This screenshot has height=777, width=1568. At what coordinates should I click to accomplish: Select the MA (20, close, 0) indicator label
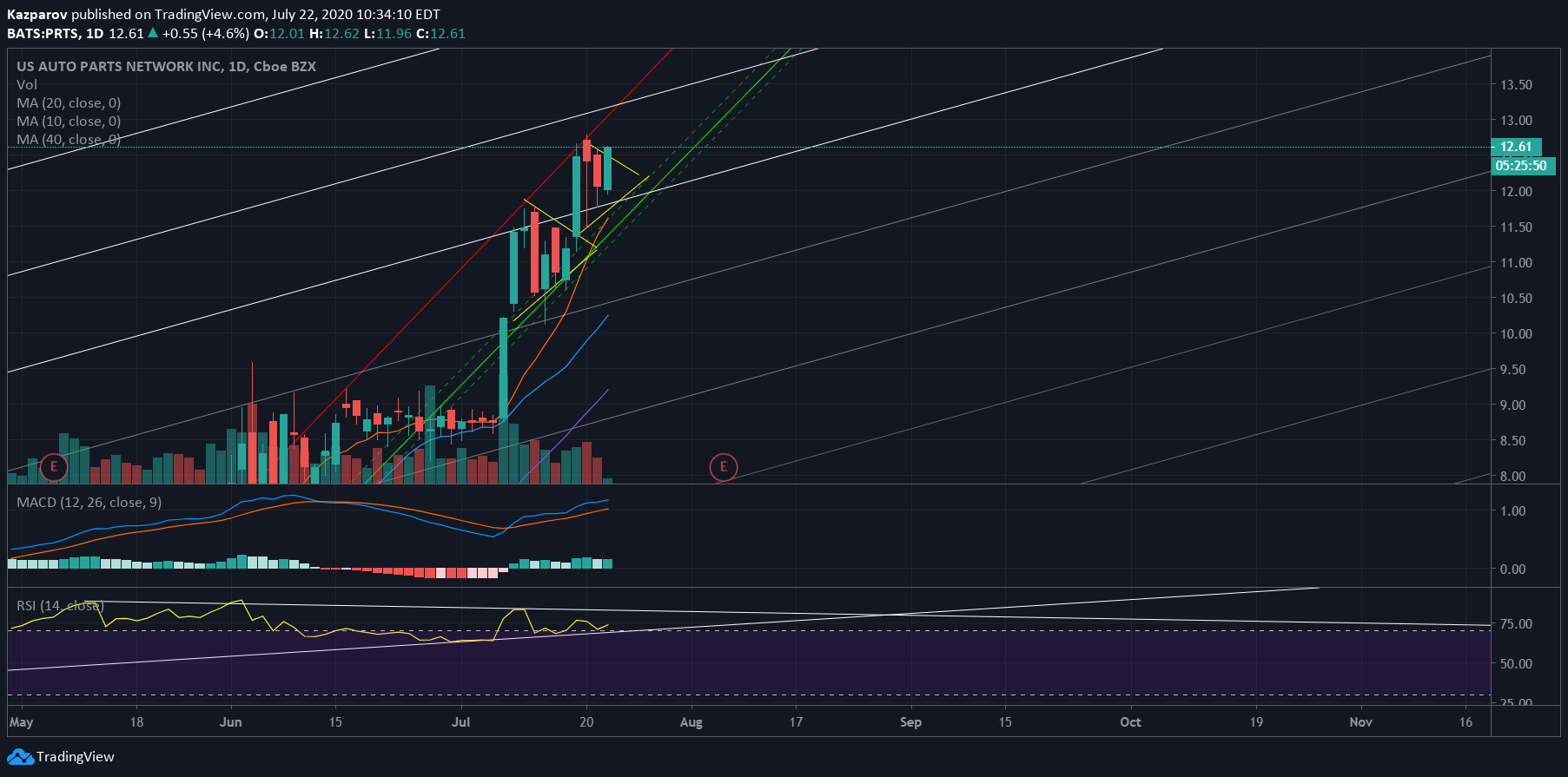69,103
